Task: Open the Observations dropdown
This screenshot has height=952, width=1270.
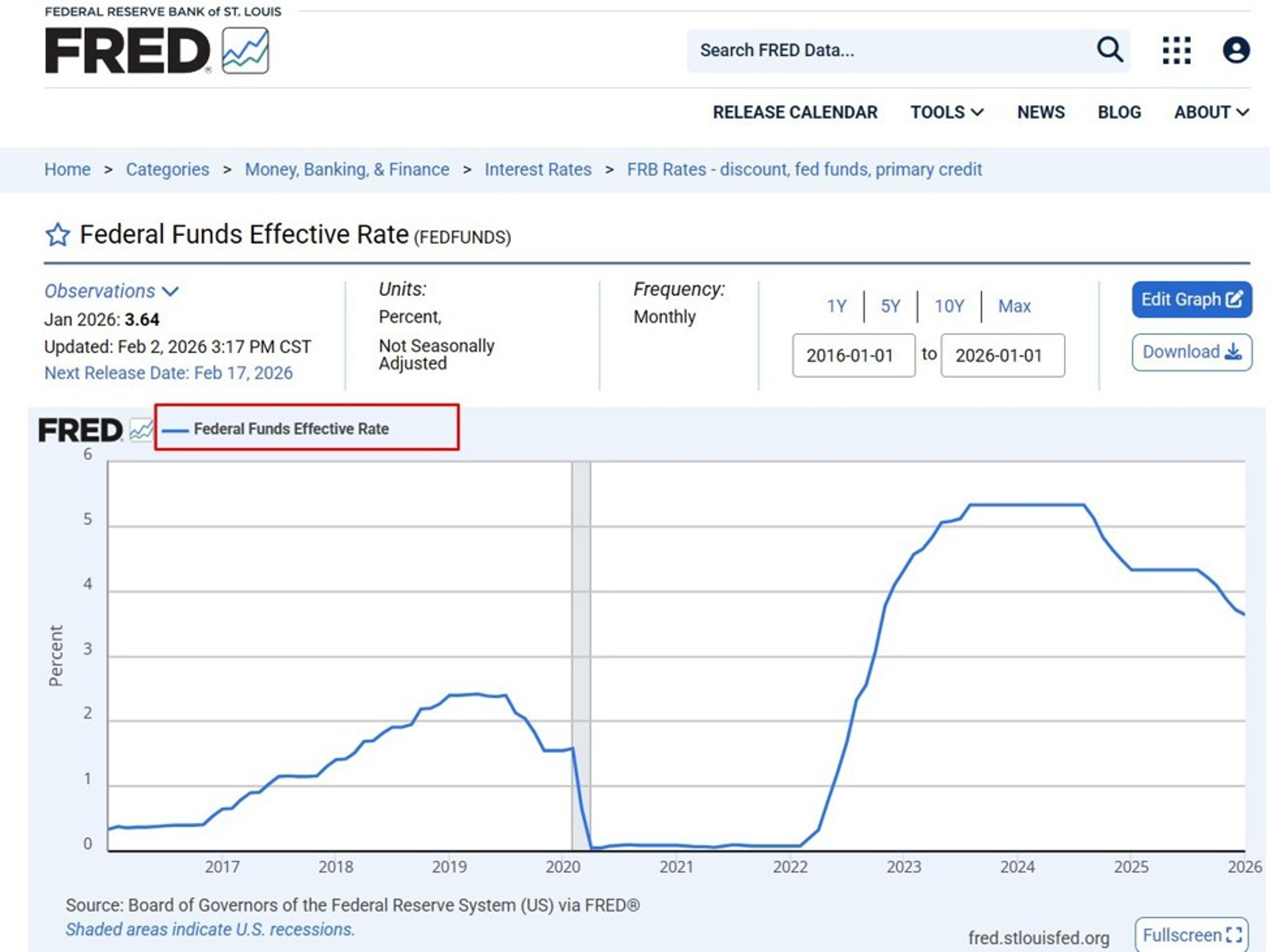Action: point(112,291)
